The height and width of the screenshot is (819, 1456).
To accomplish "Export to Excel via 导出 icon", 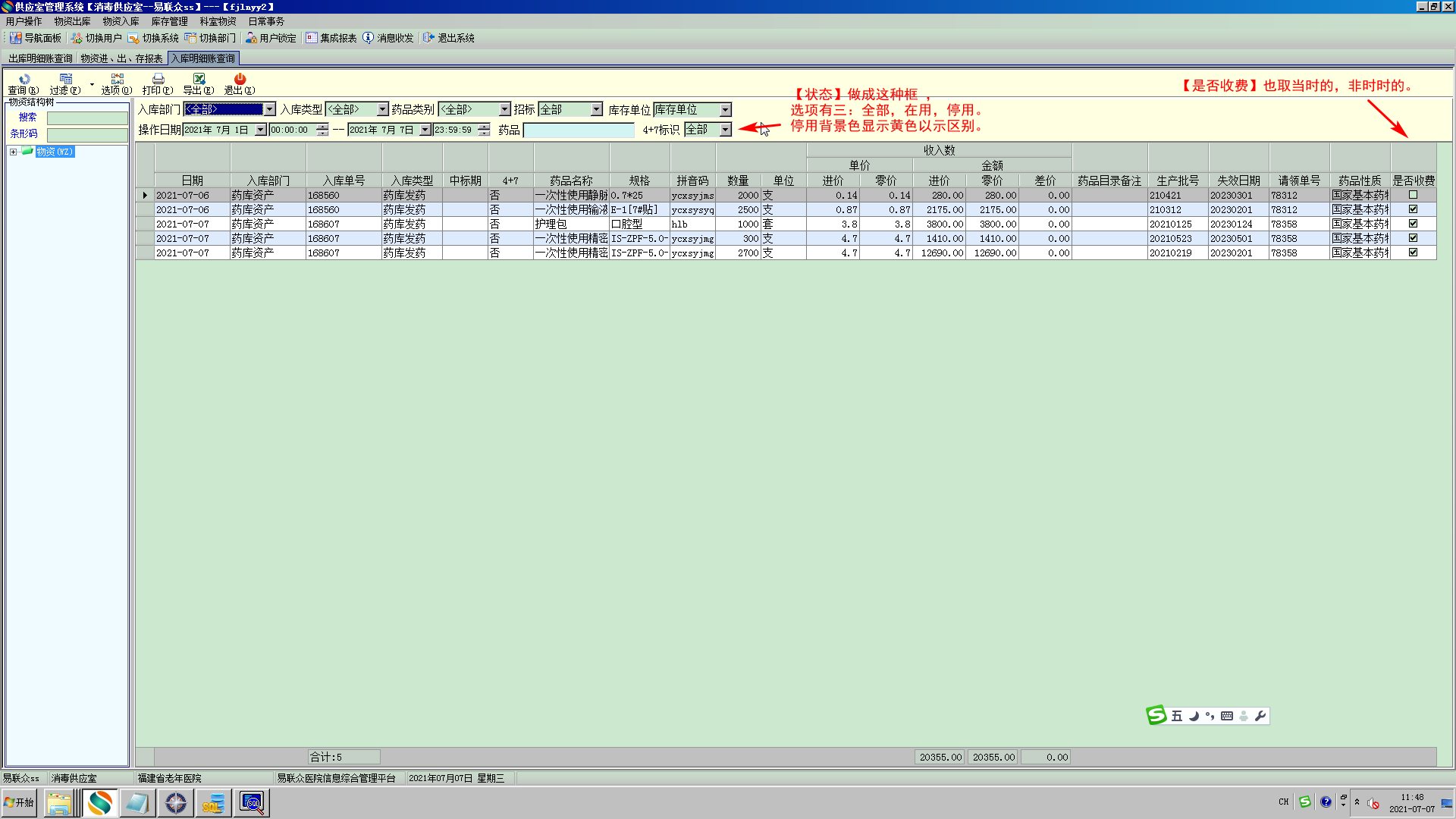I will pyautogui.click(x=199, y=79).
